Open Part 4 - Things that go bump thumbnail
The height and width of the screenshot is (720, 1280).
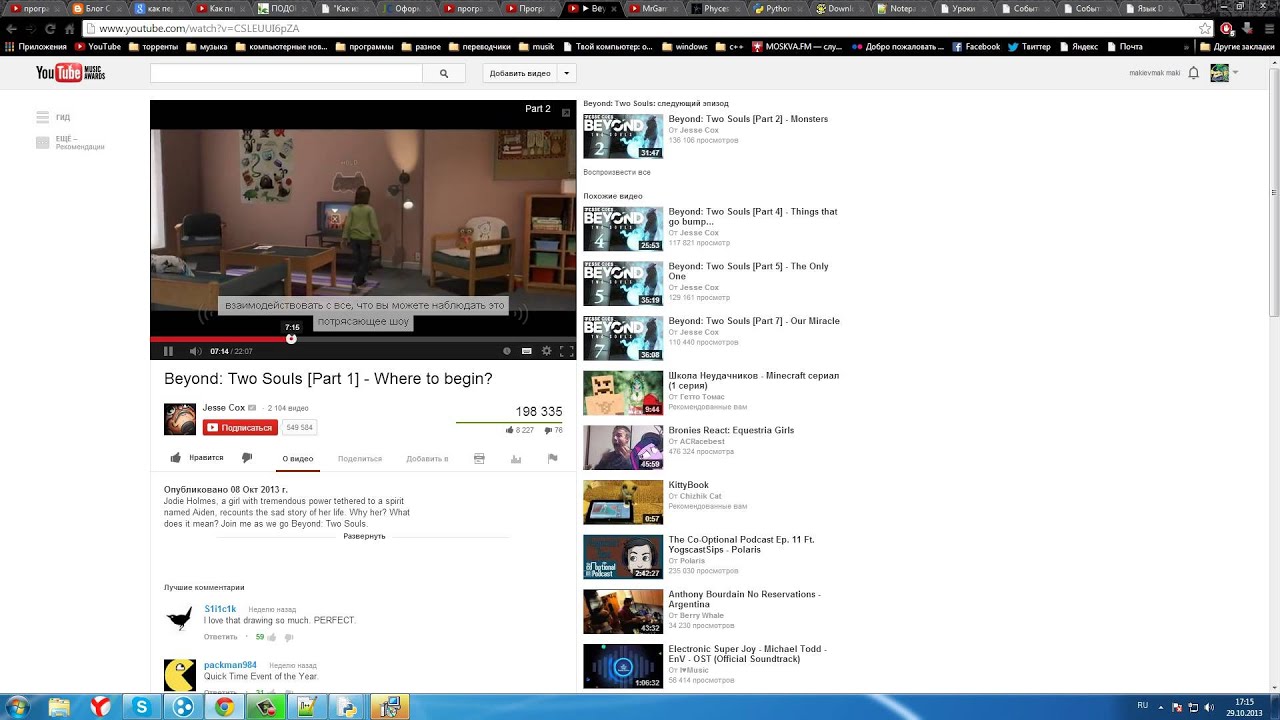coord(623,229)
